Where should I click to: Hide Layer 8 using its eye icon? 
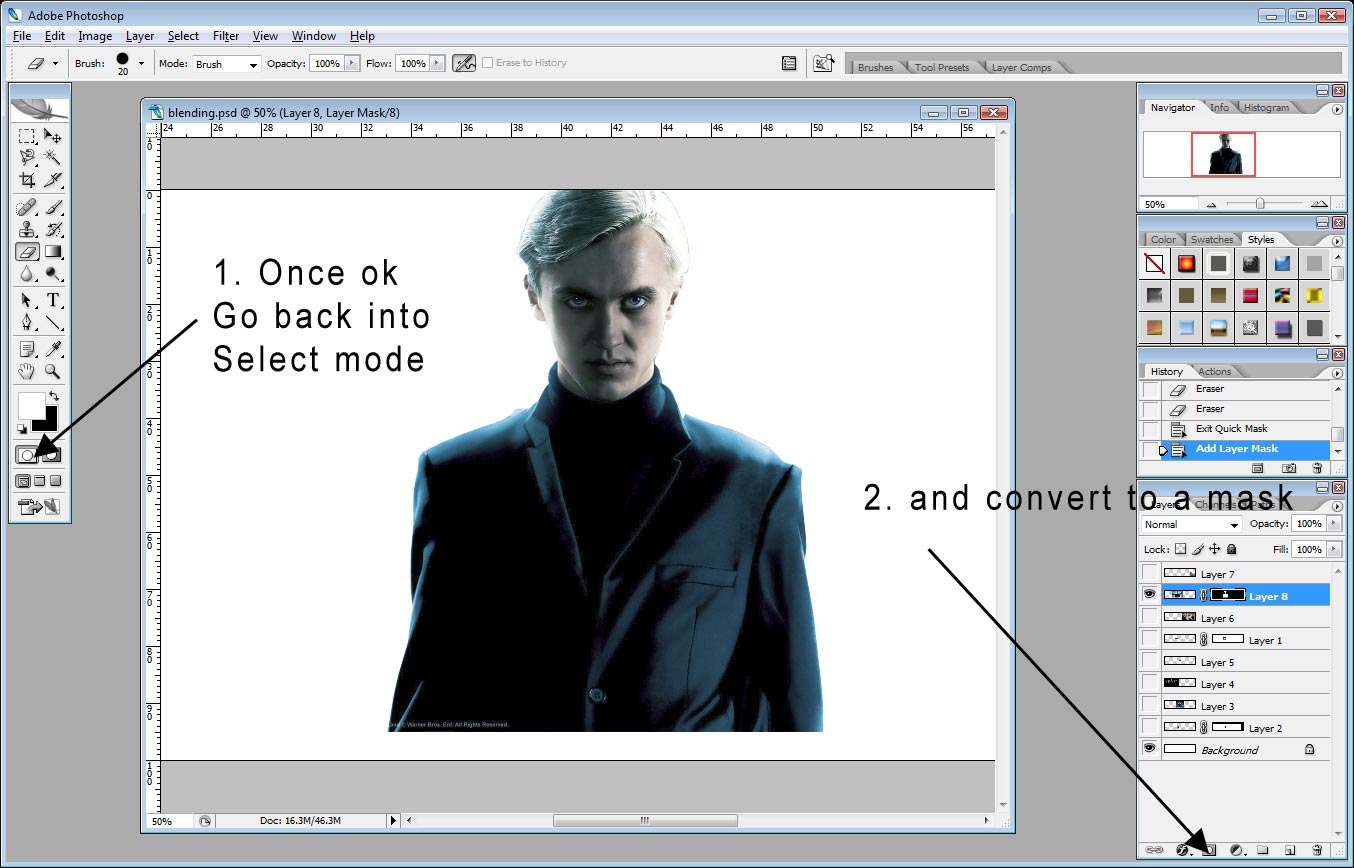tap(1150, 595)
